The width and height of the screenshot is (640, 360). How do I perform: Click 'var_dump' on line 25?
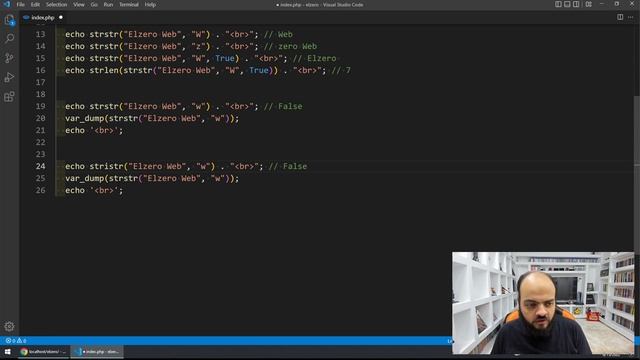click(x=84, y=178)
